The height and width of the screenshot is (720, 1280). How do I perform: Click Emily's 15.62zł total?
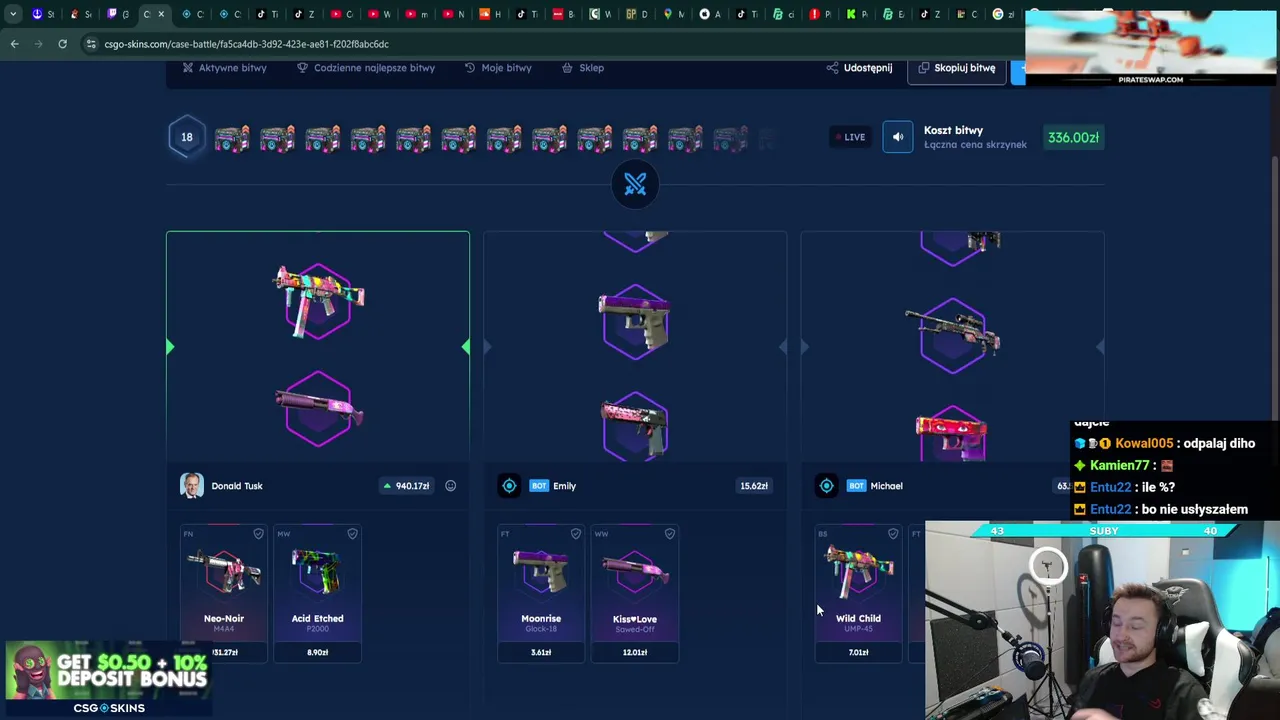coord(754,486)
